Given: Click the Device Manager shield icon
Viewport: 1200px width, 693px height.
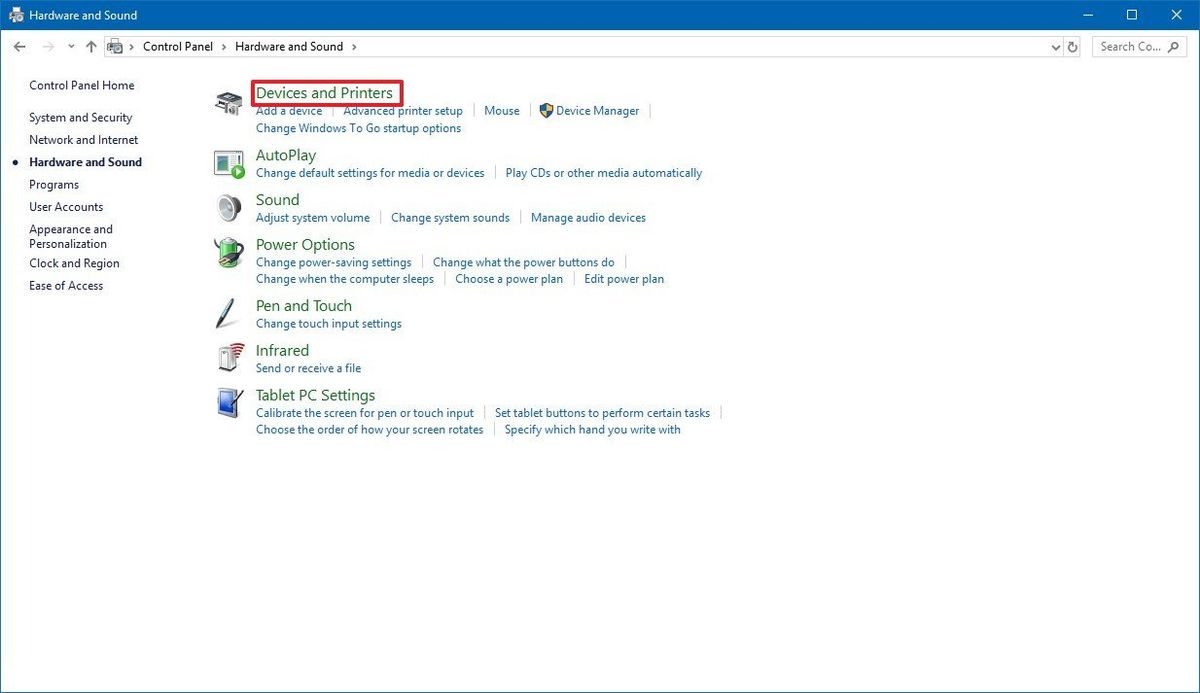Looking at the screenshot, I should pyautogui.click(x=545, y=110).
